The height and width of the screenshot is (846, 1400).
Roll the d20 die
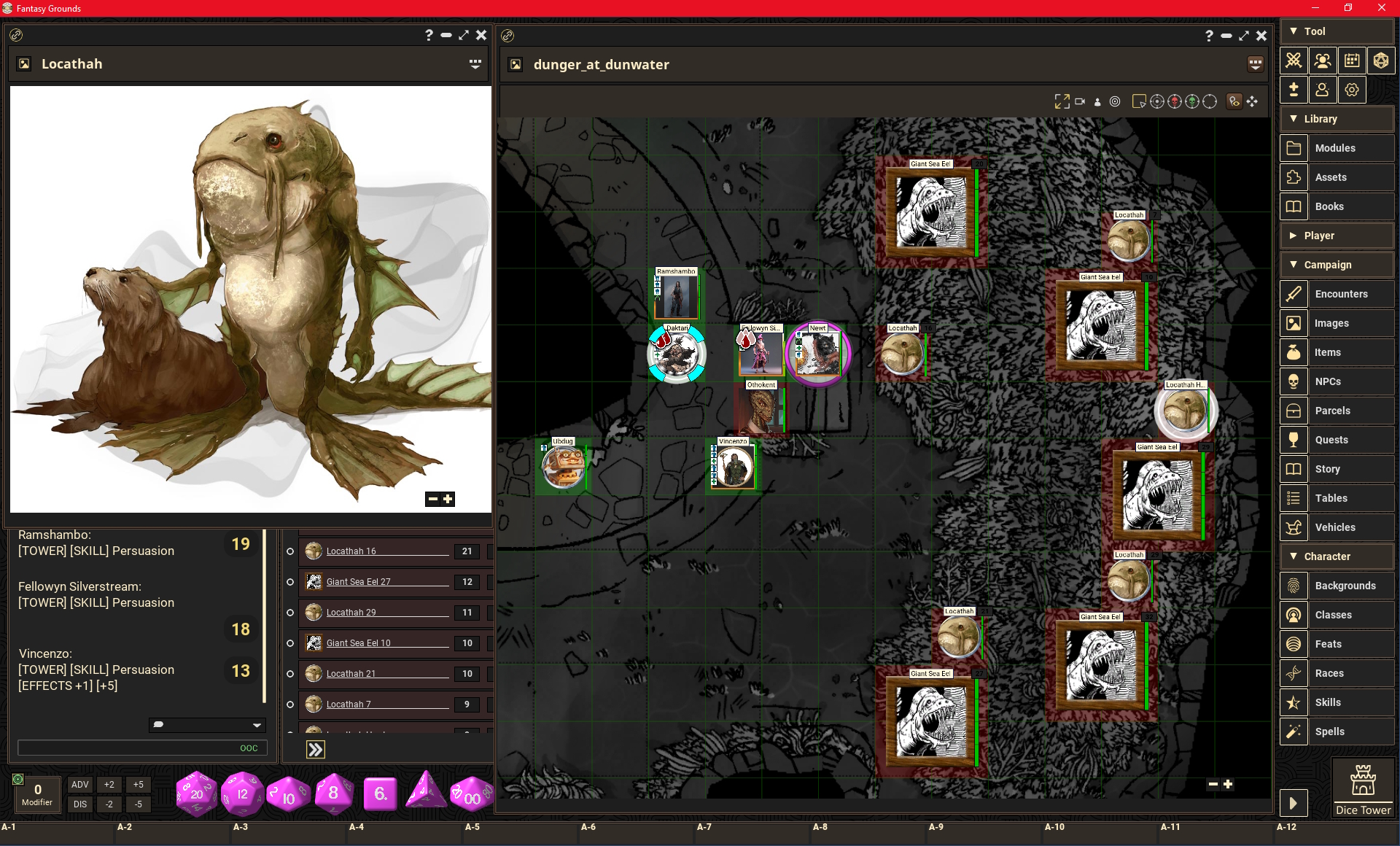tap(196, 793)
